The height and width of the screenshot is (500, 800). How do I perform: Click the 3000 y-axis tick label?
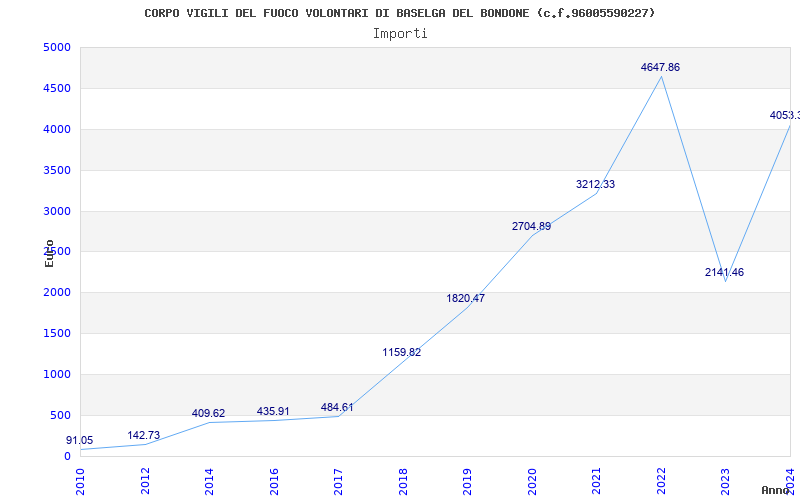point(57,211)
